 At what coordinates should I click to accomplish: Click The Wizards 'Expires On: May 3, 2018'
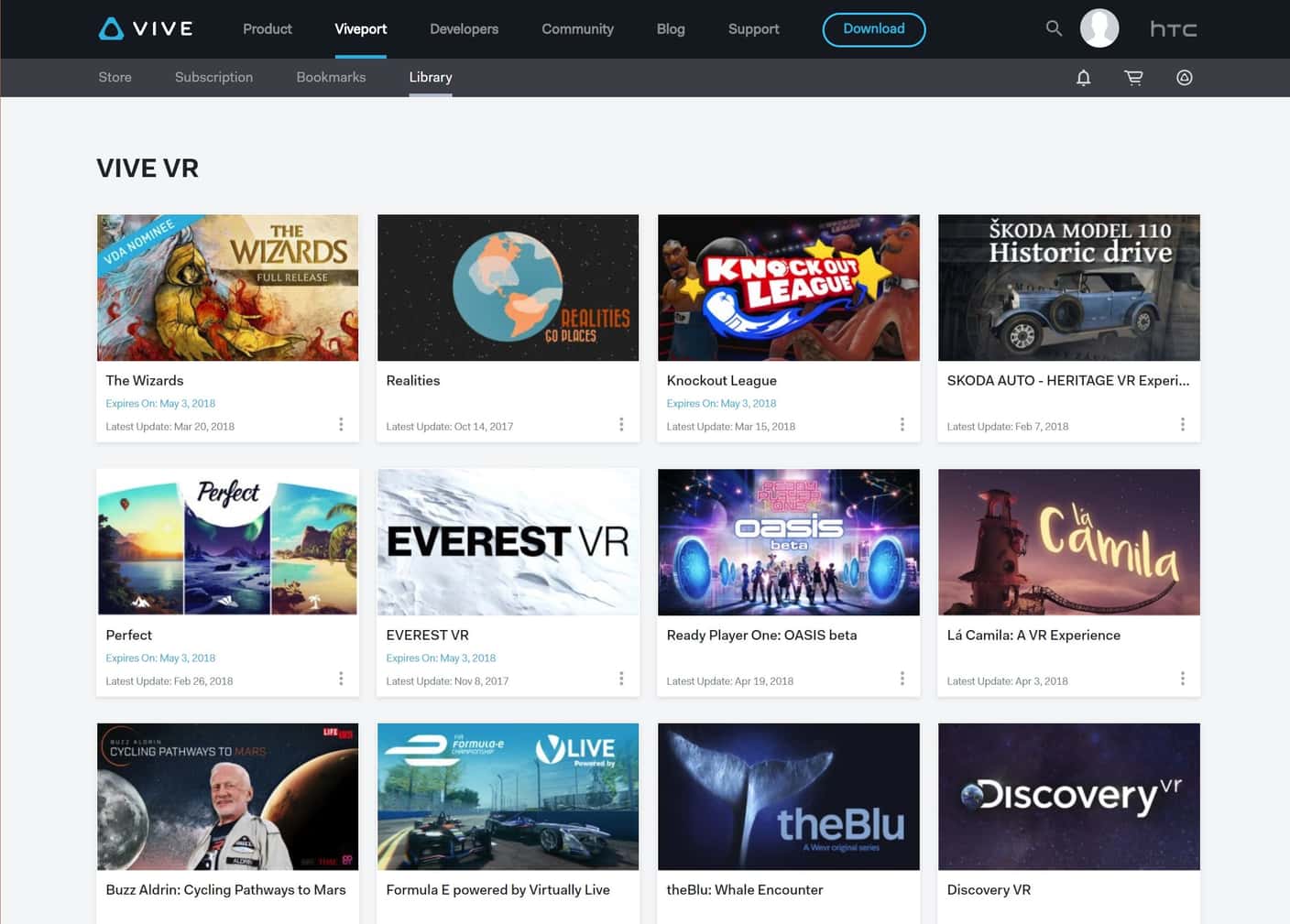[160, 404]
